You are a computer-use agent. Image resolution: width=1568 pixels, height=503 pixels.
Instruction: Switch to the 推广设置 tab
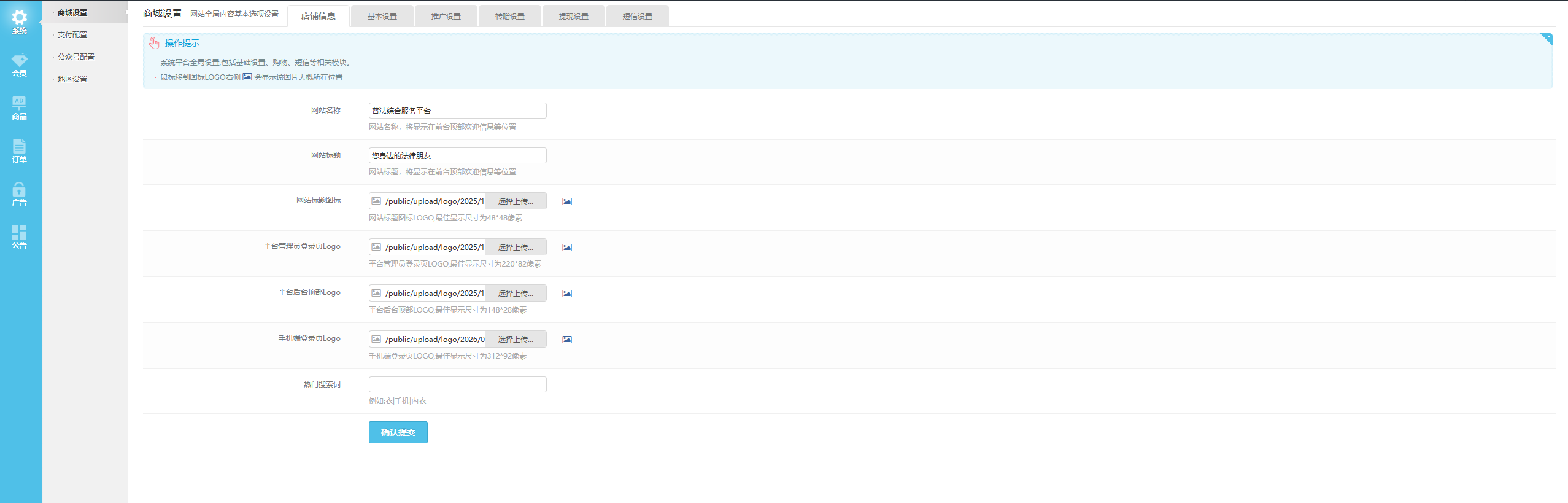click(446, 17)
